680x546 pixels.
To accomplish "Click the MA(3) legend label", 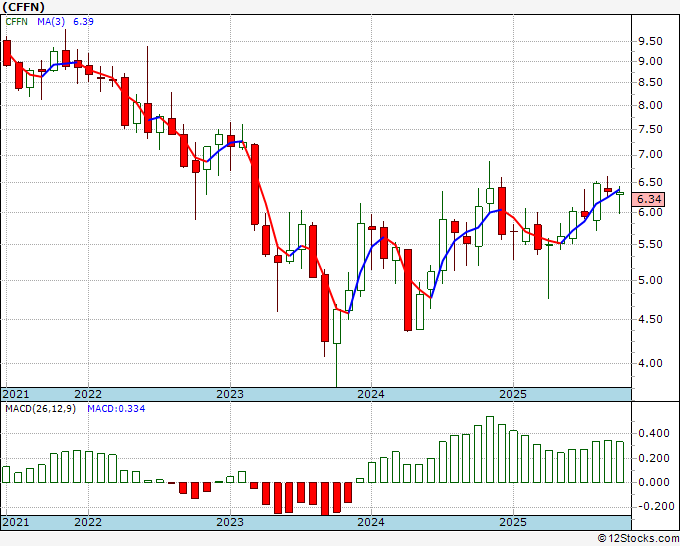I will pos(51,22).
